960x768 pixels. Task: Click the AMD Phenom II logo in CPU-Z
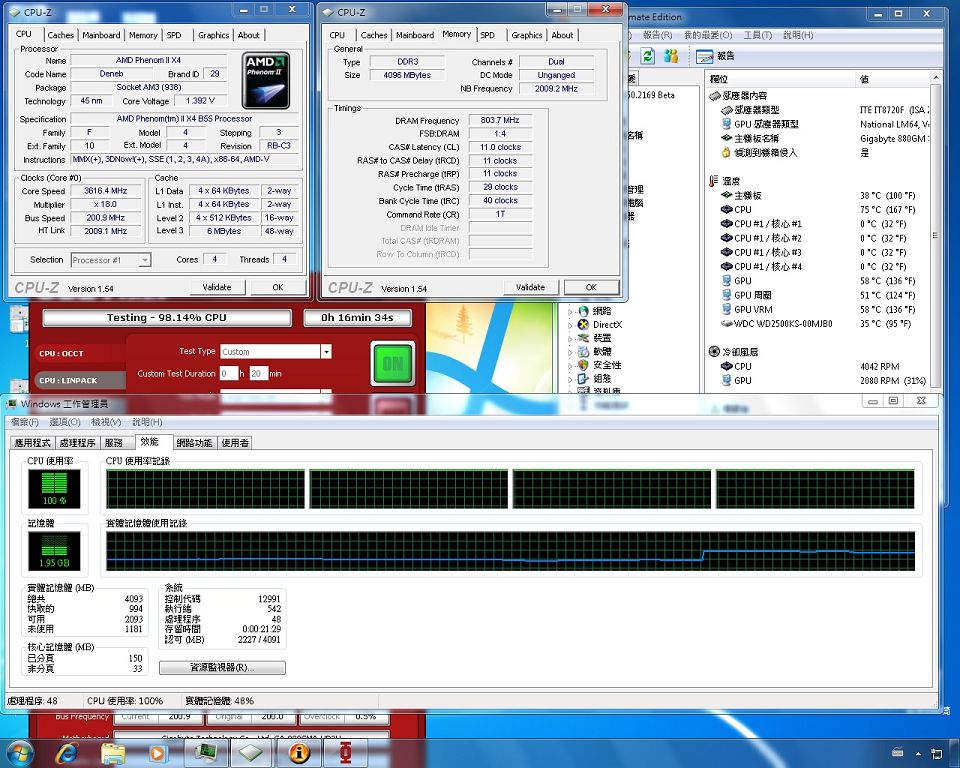pyautogui.click(x=266, y=81)
